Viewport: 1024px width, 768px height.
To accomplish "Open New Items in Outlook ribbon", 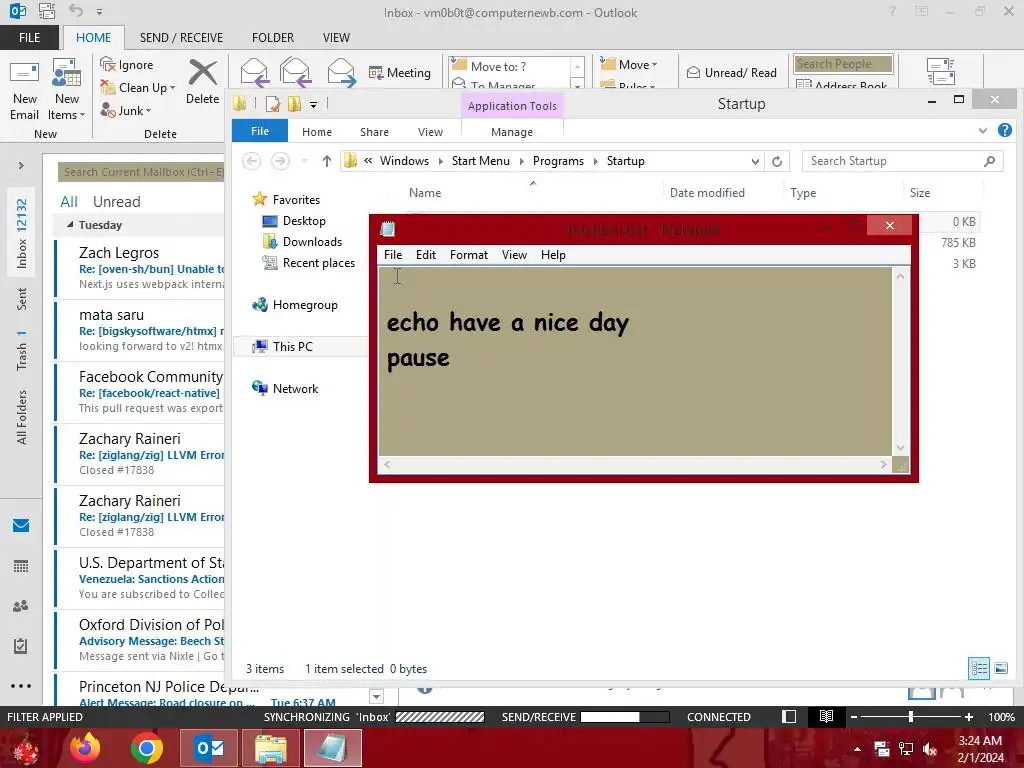I will 67,91.
